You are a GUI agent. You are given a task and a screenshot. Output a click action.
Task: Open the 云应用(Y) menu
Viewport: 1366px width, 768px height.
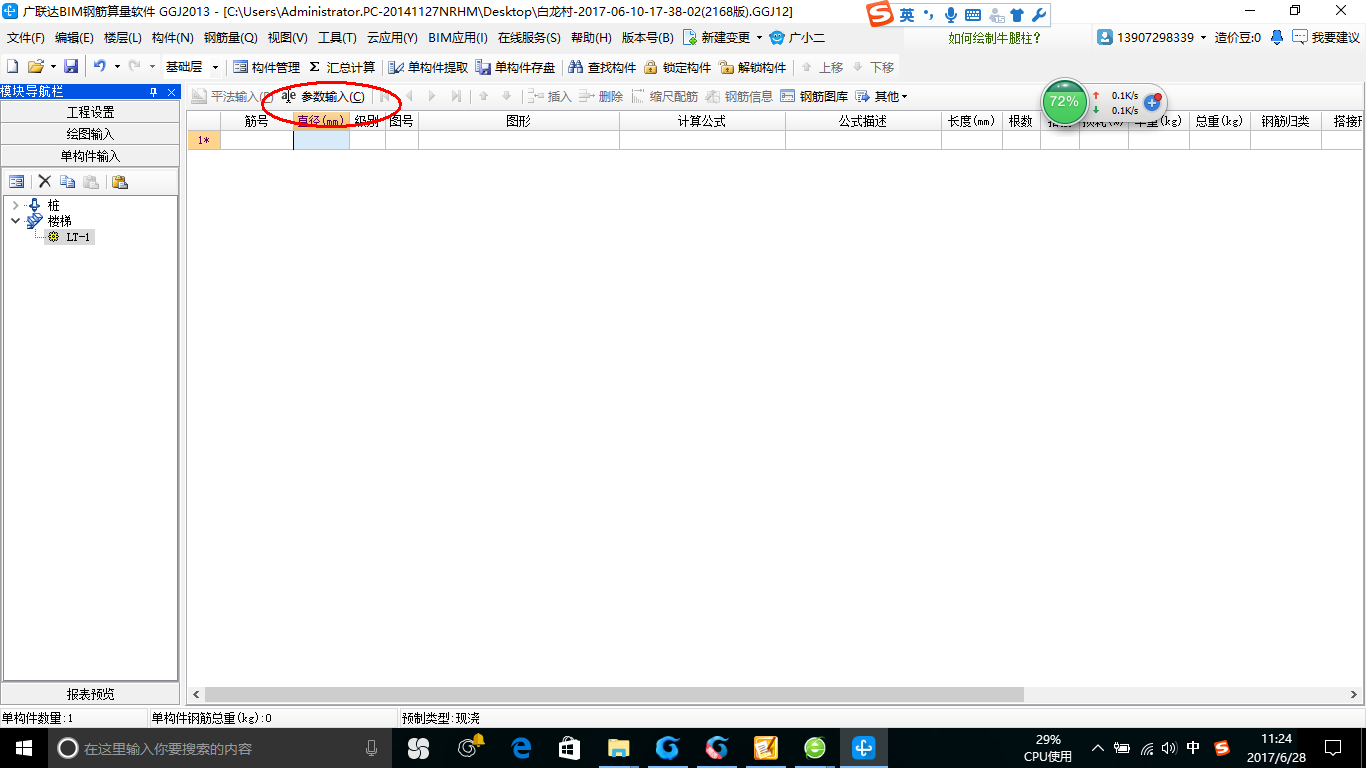[392, 38]
